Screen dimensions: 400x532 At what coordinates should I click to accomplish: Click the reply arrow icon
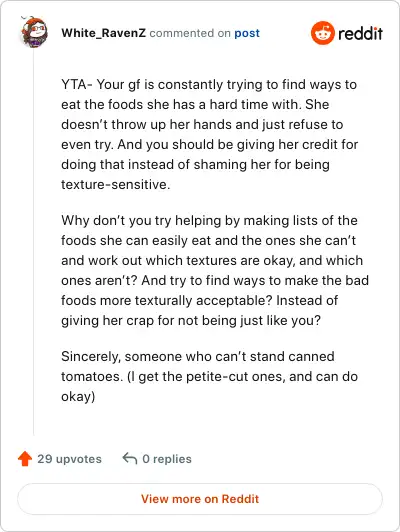(x=130, y=458)
